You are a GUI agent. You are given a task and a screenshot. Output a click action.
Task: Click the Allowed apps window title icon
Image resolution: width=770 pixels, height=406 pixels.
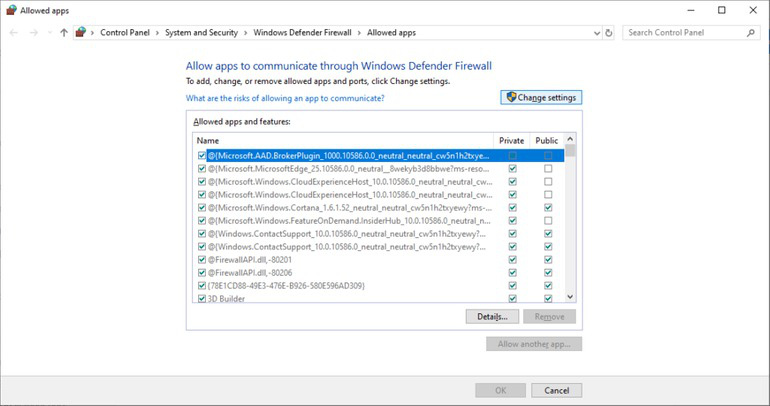click(11, 10)
